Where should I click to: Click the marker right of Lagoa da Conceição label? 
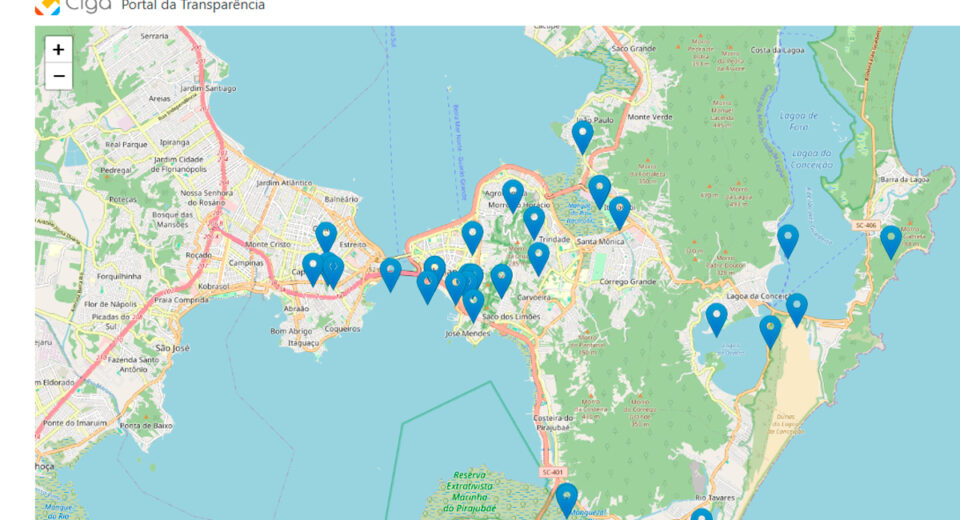click(x=797, y=310)
